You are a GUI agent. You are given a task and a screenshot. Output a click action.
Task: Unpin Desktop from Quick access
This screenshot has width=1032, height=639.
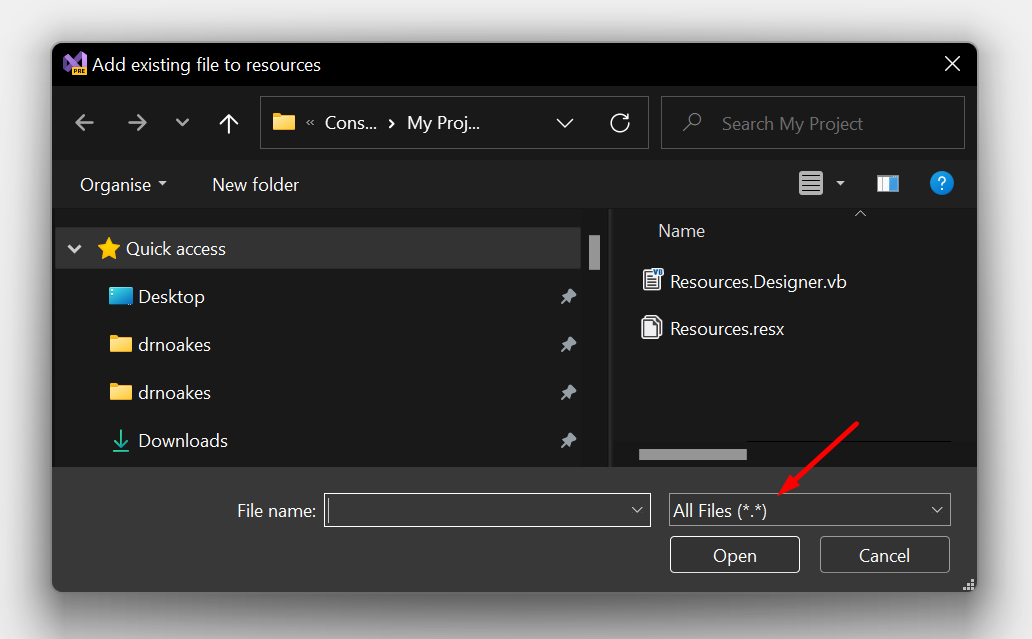(568, 296)
